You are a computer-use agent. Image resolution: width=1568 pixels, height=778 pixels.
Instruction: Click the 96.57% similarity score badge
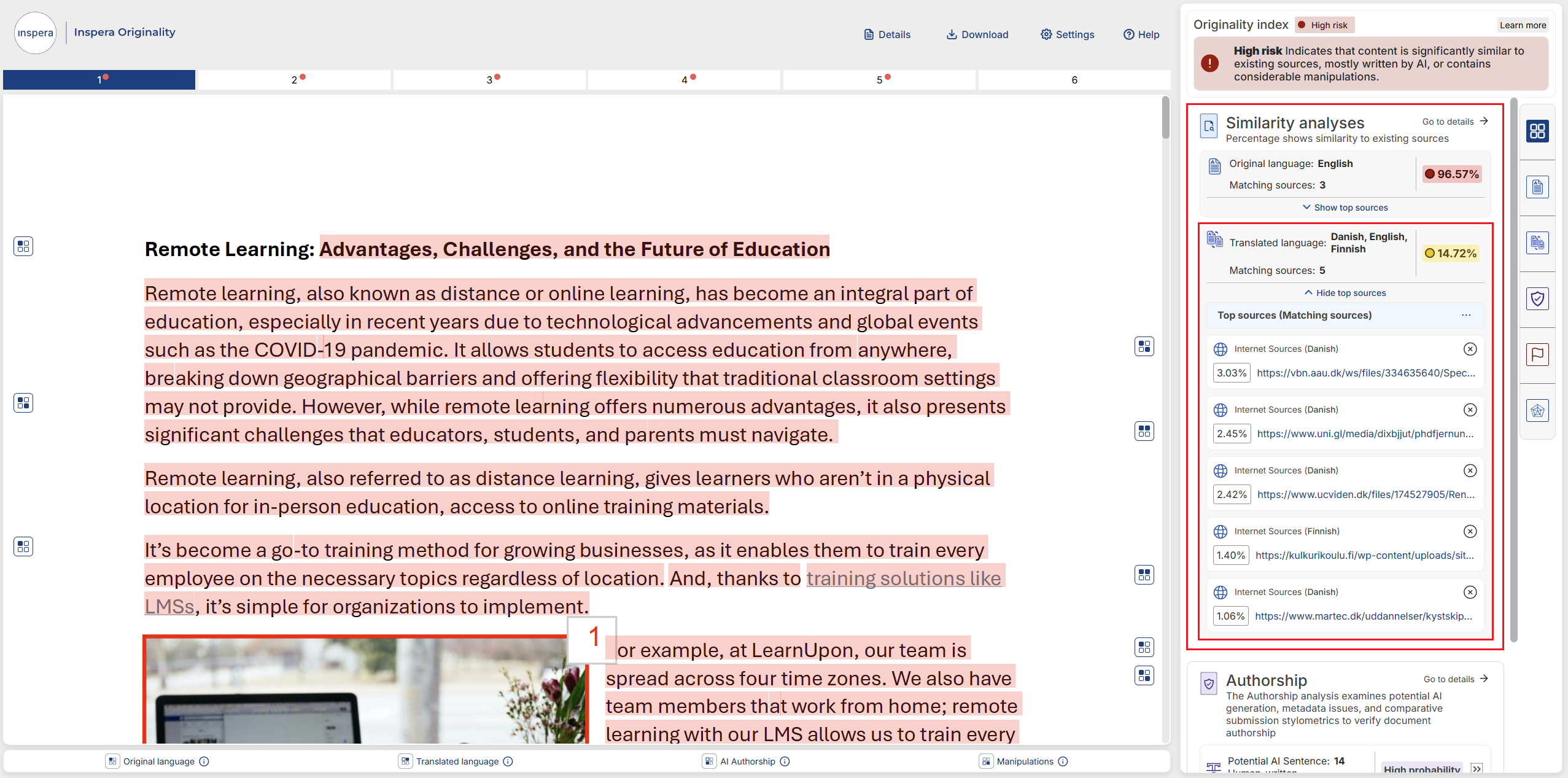point(1451,174)
